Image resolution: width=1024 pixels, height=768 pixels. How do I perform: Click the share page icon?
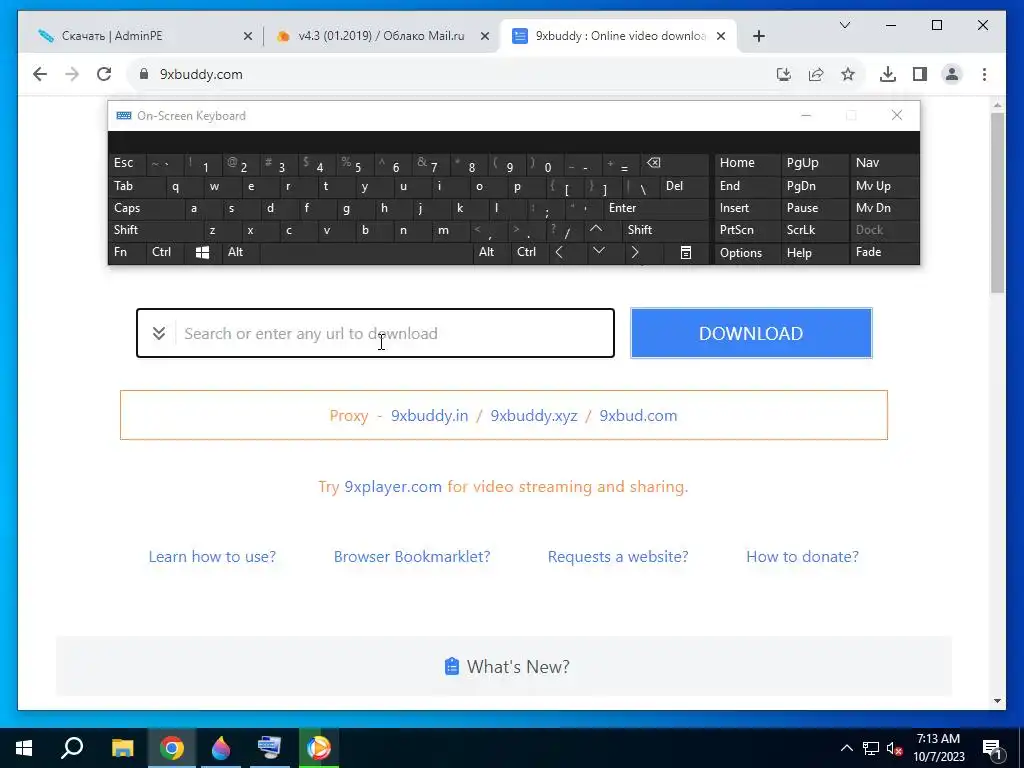click(x=816, y=74)
